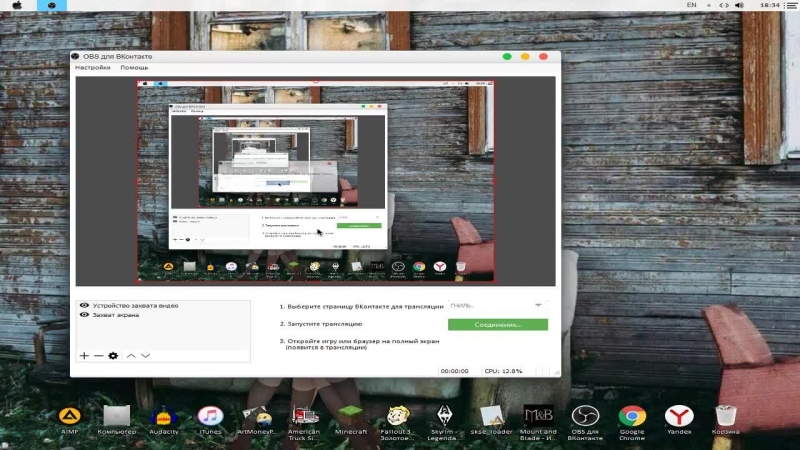This screenshot has height=450, width=800.
Task: Move source down with down arrow
Action: (x=145, y=356)
